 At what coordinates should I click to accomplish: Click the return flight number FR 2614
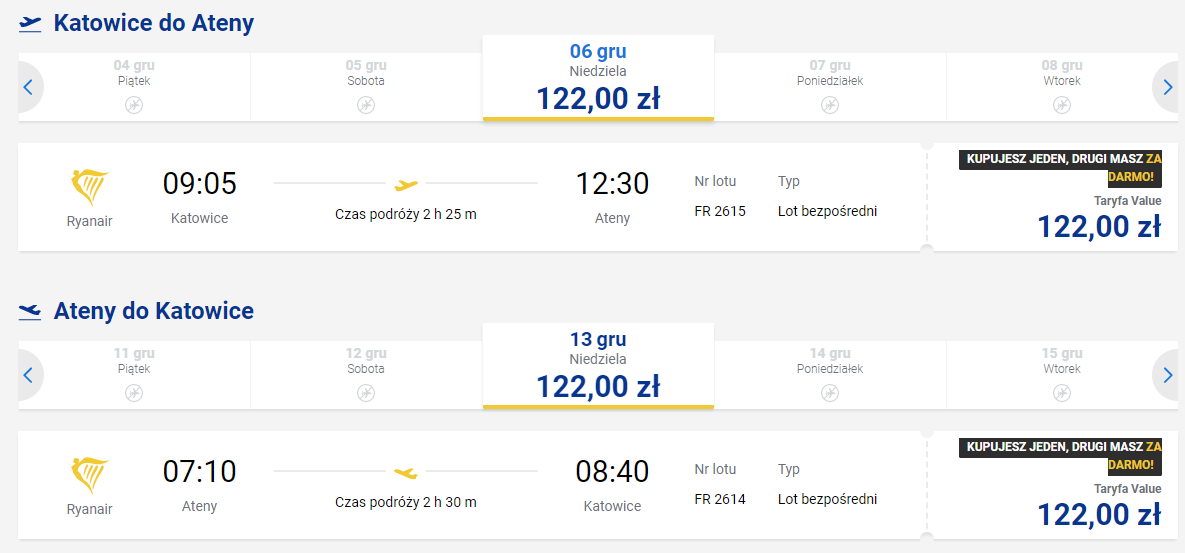point(720,499)
